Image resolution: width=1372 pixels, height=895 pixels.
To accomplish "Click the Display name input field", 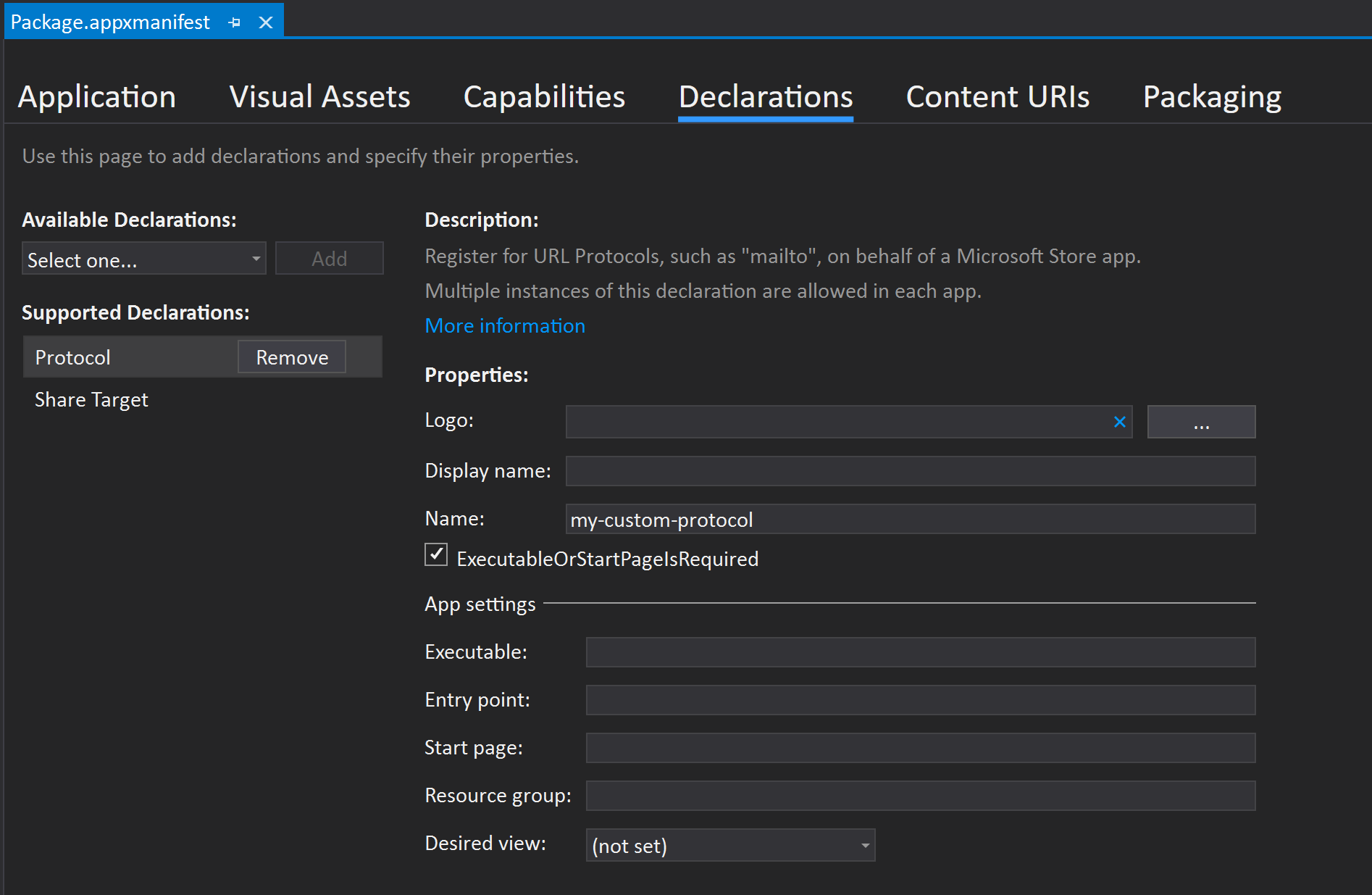I will coord(910,471).
